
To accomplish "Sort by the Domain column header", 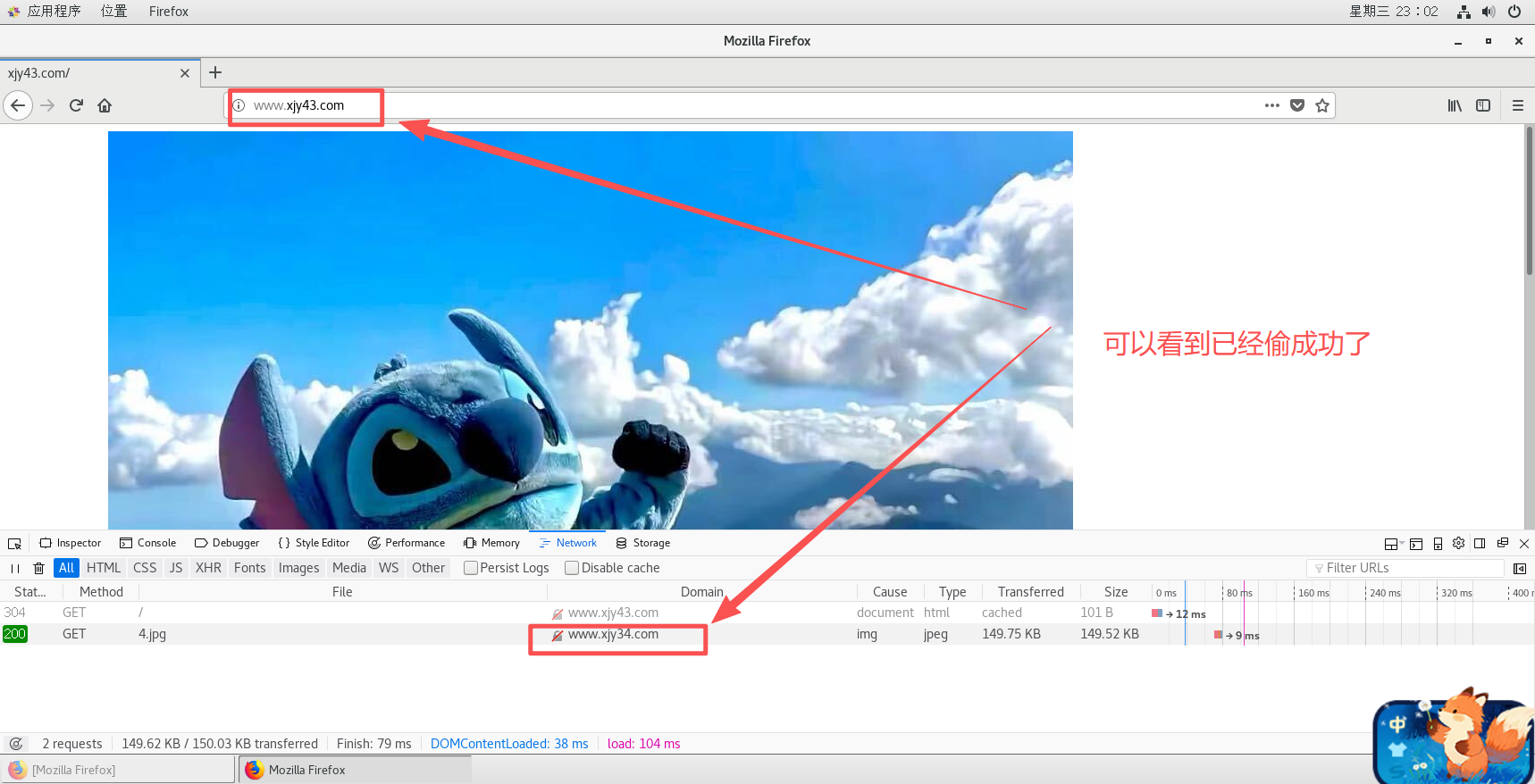I will pyautogui.click(x=702, y=592).
